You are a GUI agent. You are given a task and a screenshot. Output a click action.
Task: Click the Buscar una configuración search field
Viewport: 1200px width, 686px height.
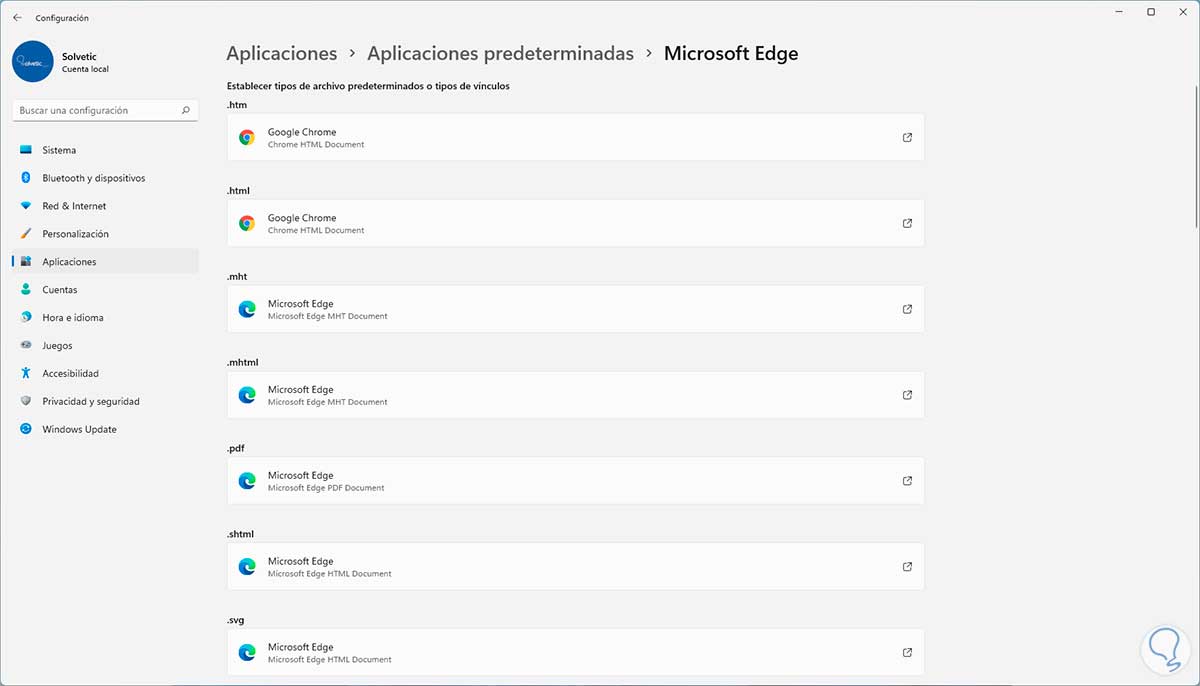click(95, 111)
